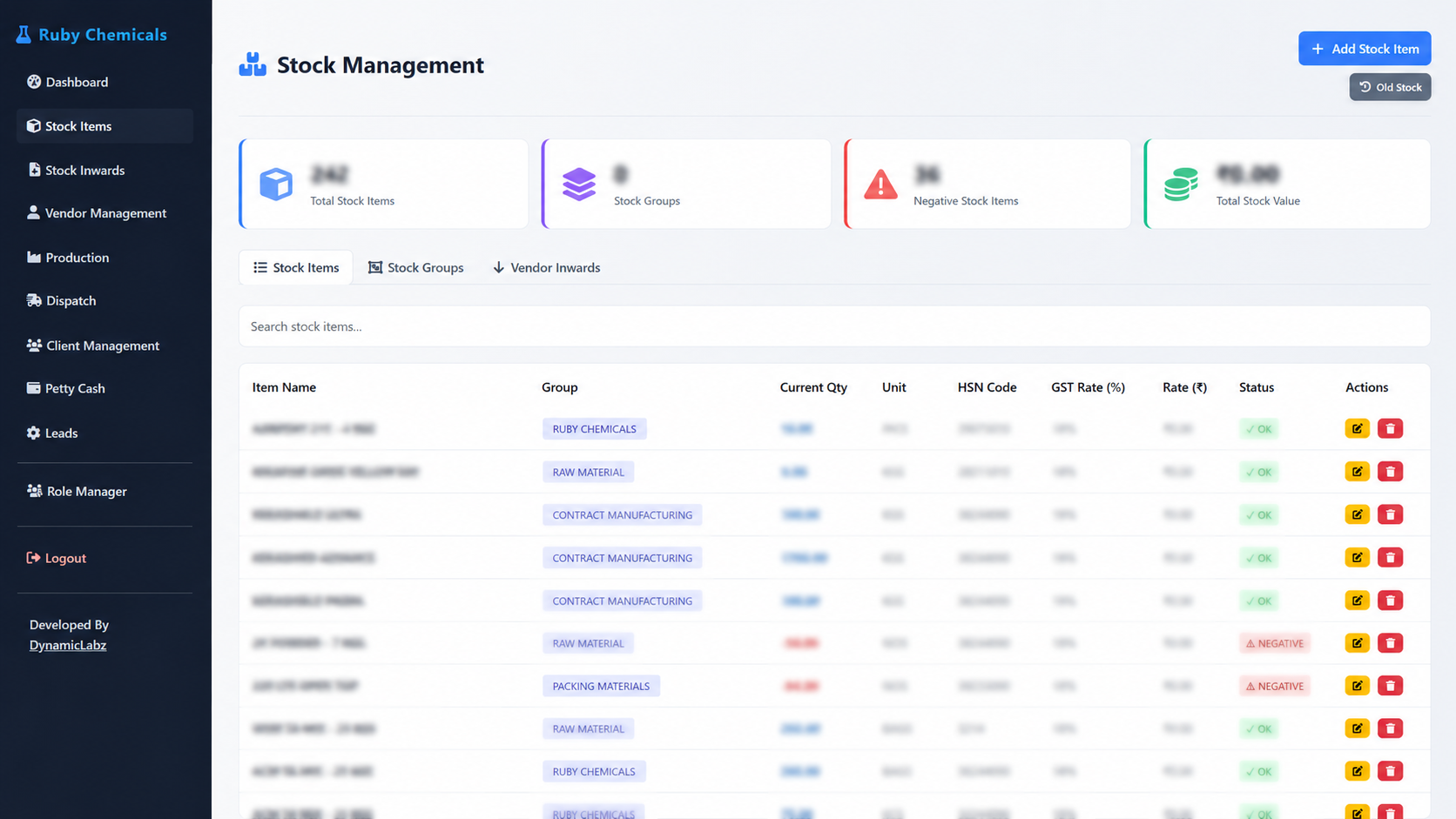Click the Group column header

pyautogui.click(x=560, y=387)
